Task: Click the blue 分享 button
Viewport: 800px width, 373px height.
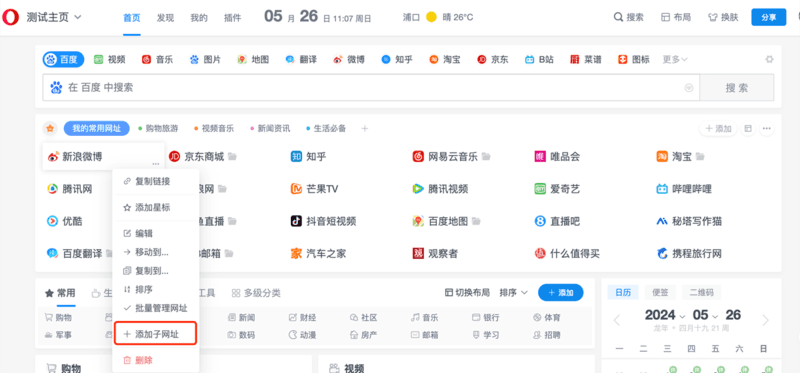Action: pyautogui.click(x=768, y=17)
